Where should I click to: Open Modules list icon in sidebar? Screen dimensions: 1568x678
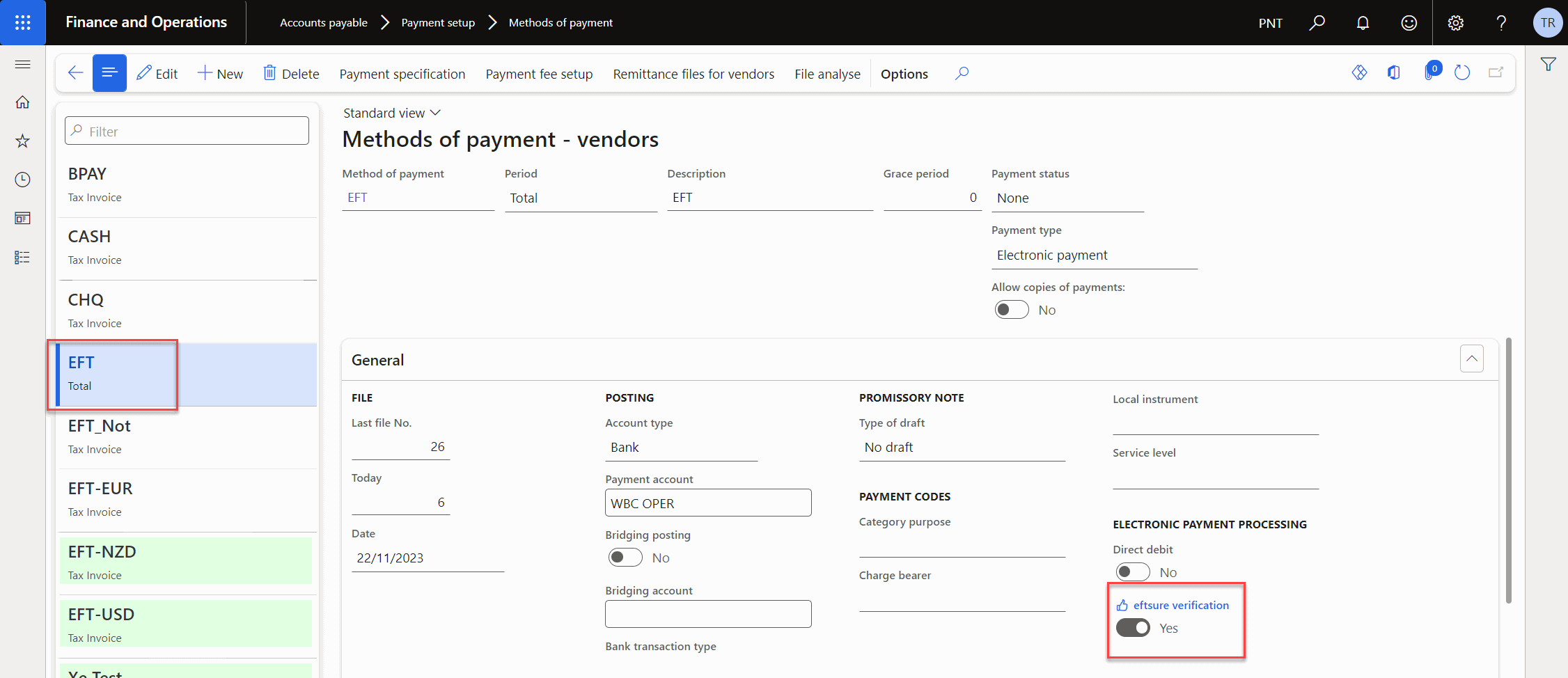click(22, 258)
